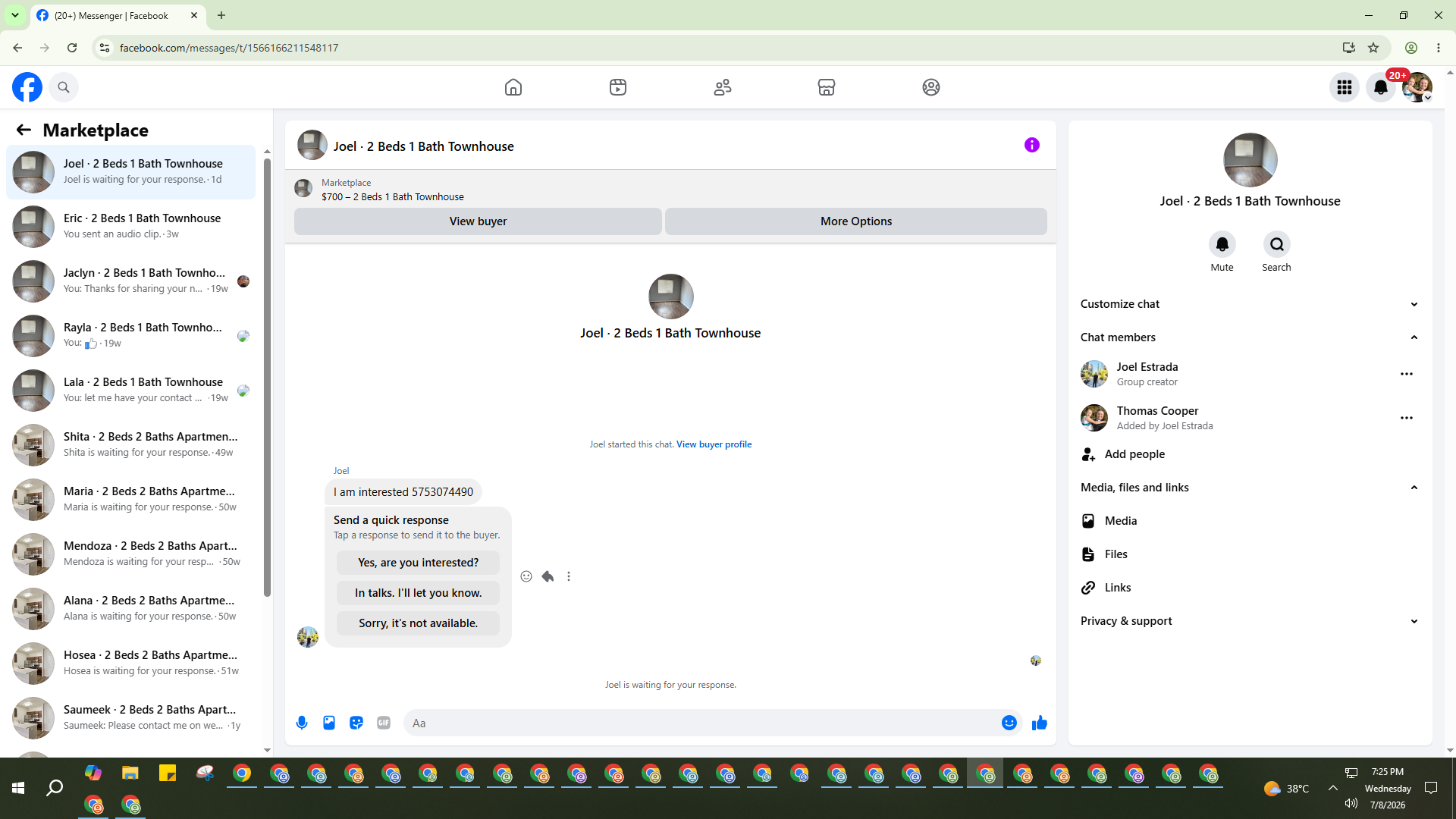Click the browser address bar URL
Viewport: 1456px width, 819px height.
(229, 48)
